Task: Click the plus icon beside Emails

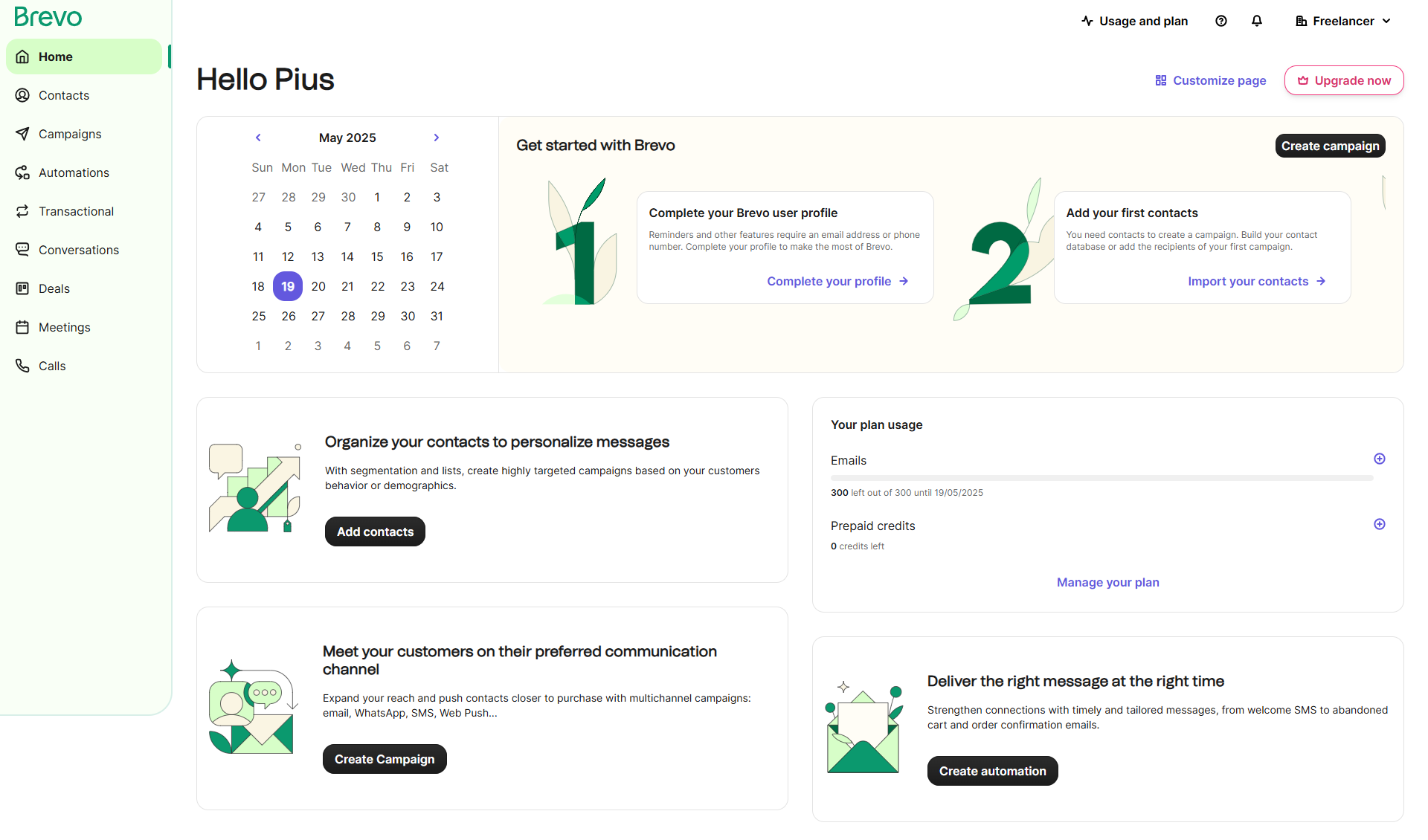Action: [x=1380, y=459]
